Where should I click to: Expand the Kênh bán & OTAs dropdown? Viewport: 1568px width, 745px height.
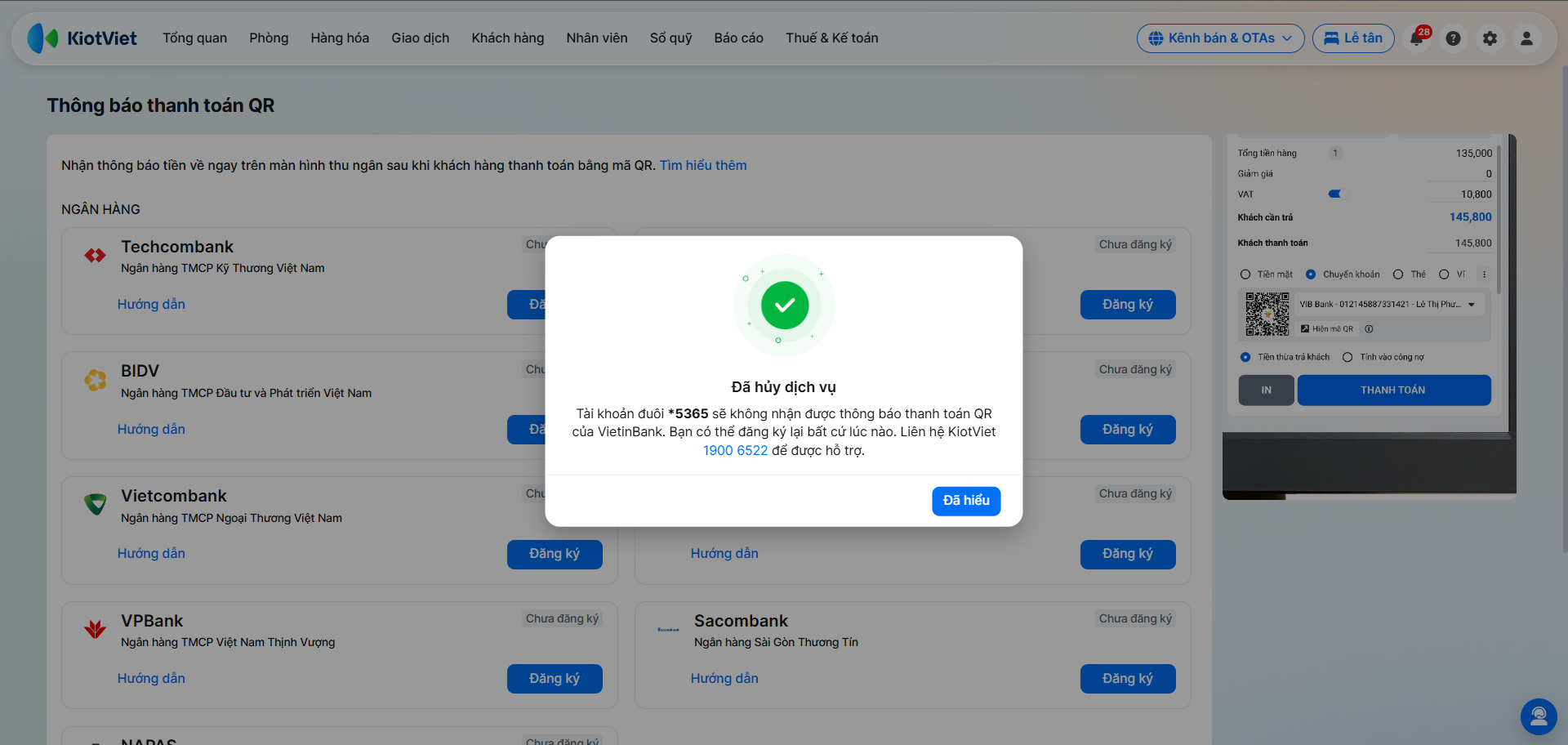(x=1220, y=38)
